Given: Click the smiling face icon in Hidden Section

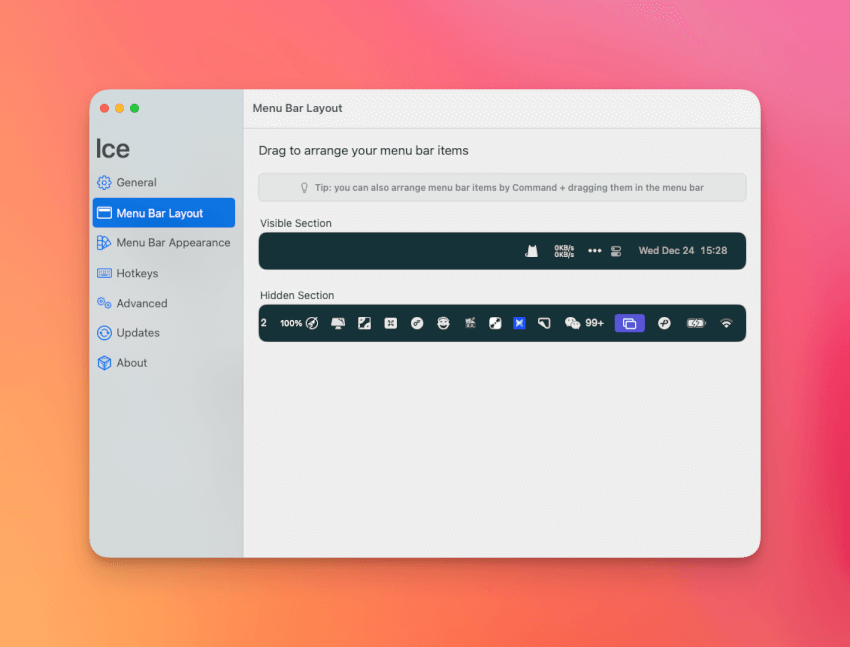Looking at the screenshot, I should coord(443,323).
